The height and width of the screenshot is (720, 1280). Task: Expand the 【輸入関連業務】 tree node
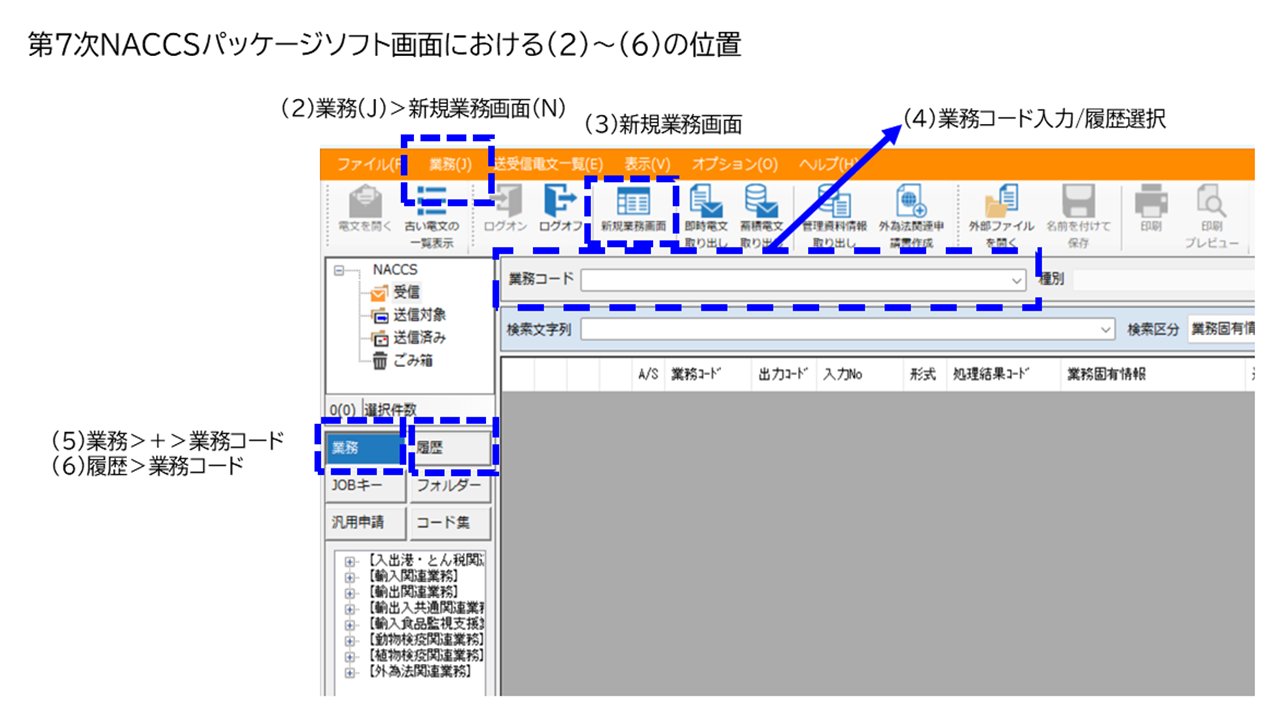pos(350,576)
